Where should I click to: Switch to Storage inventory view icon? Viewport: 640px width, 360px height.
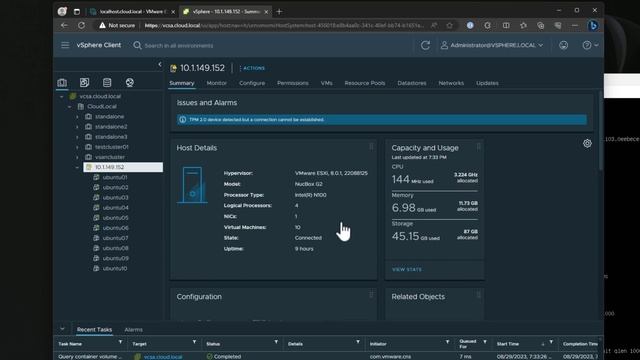pyautogui.click(x=107, y=83)
